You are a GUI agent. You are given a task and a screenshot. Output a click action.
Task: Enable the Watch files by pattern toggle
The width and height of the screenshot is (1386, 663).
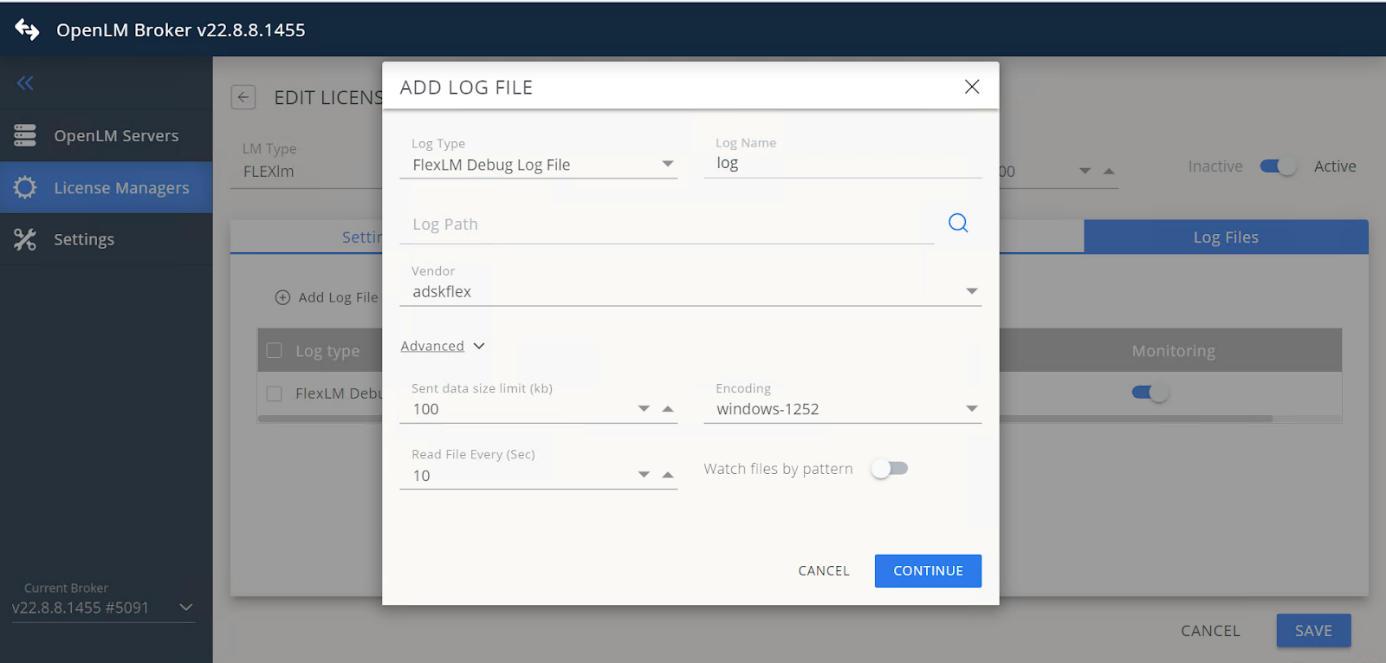(889, 468)
